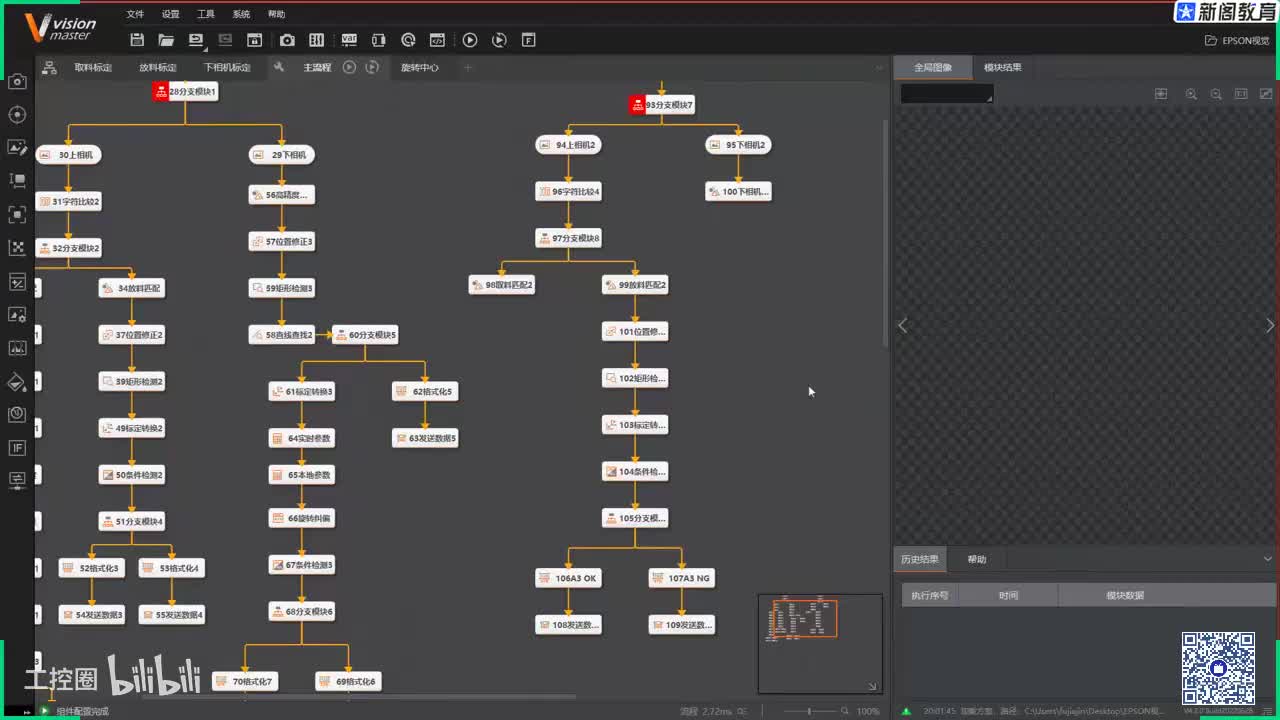Switch to the 旋转中心 flow tab
1280x720 pixels.
pos(419,67)
